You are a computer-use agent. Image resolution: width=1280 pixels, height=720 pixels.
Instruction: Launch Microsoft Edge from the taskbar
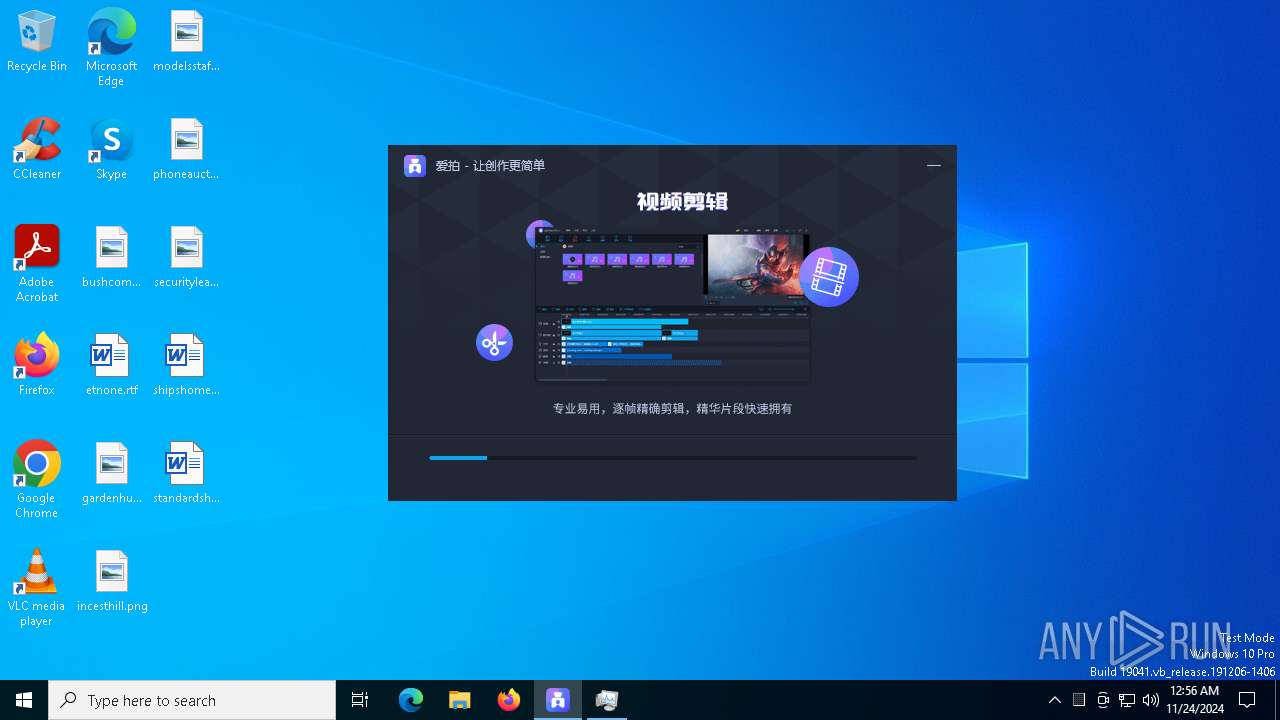pos(411,700)
